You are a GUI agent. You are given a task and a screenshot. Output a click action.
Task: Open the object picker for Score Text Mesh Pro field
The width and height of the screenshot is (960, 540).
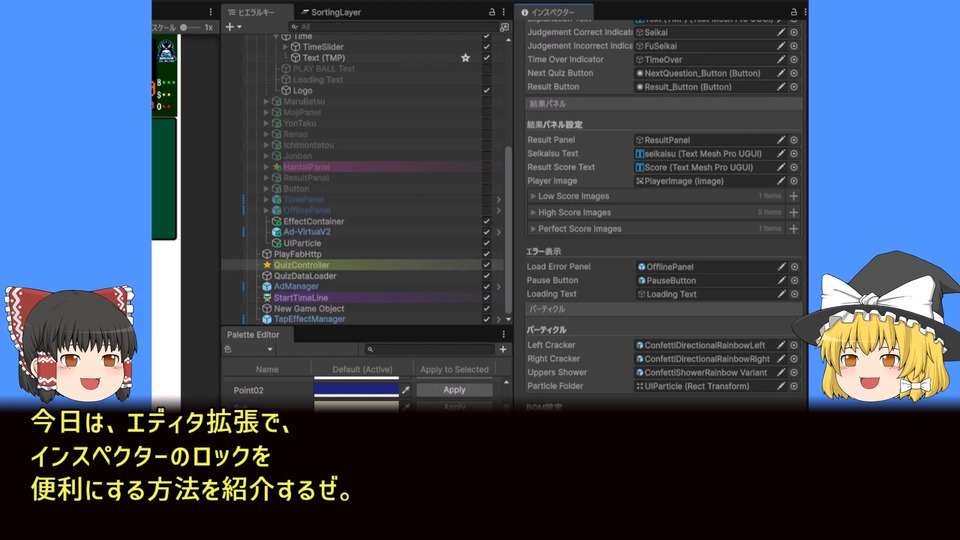click(x=794, y=167)
